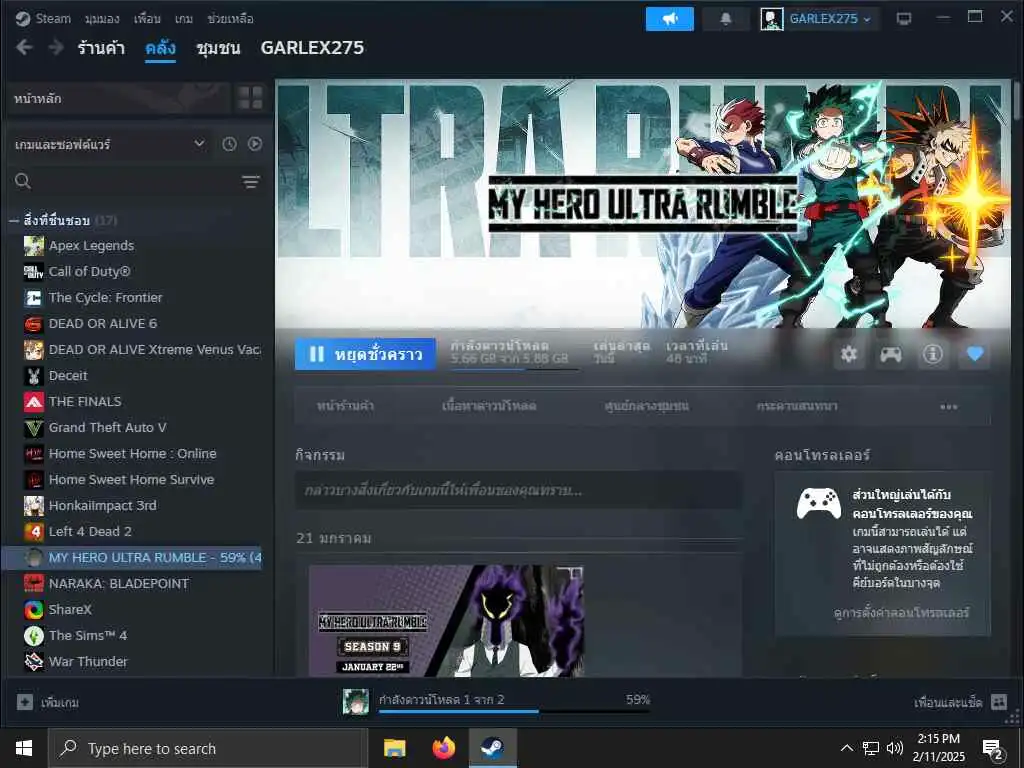Open the มุมมอง view menu
The height and width of the screenshot is (768, 1024).
click(102, 19)
